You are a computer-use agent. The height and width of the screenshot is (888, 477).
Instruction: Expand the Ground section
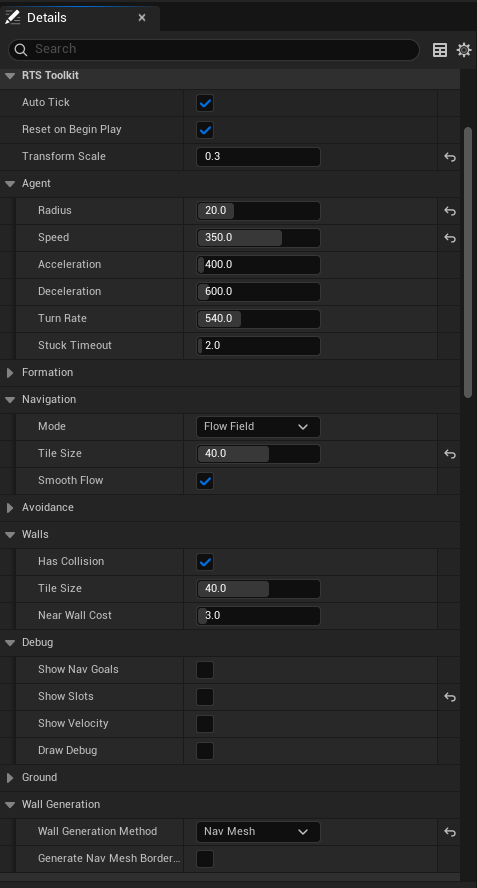(10, 778)
